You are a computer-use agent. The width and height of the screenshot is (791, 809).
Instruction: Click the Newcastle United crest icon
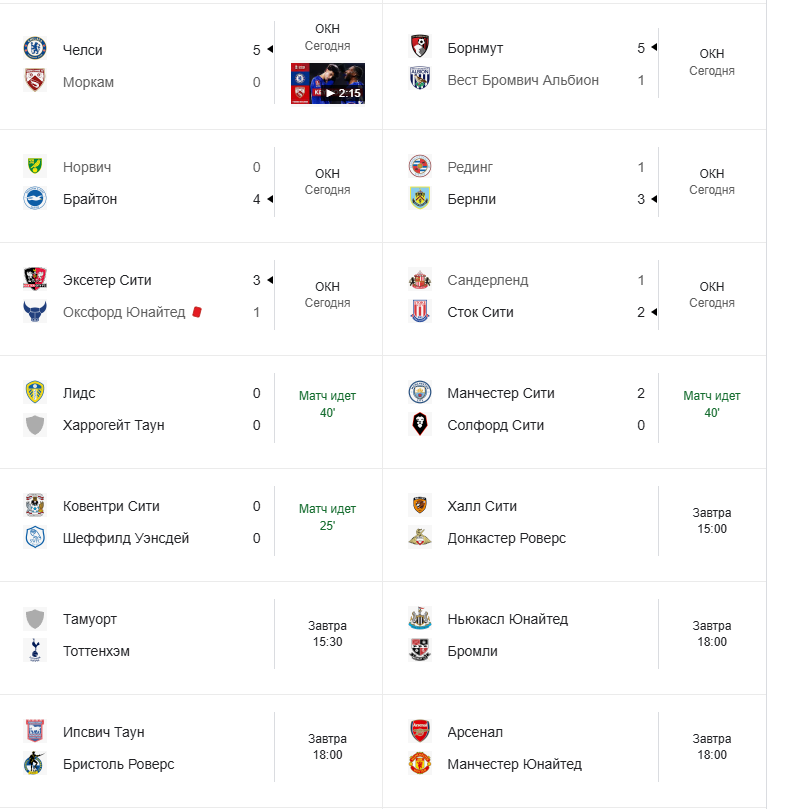click(420, 618)
